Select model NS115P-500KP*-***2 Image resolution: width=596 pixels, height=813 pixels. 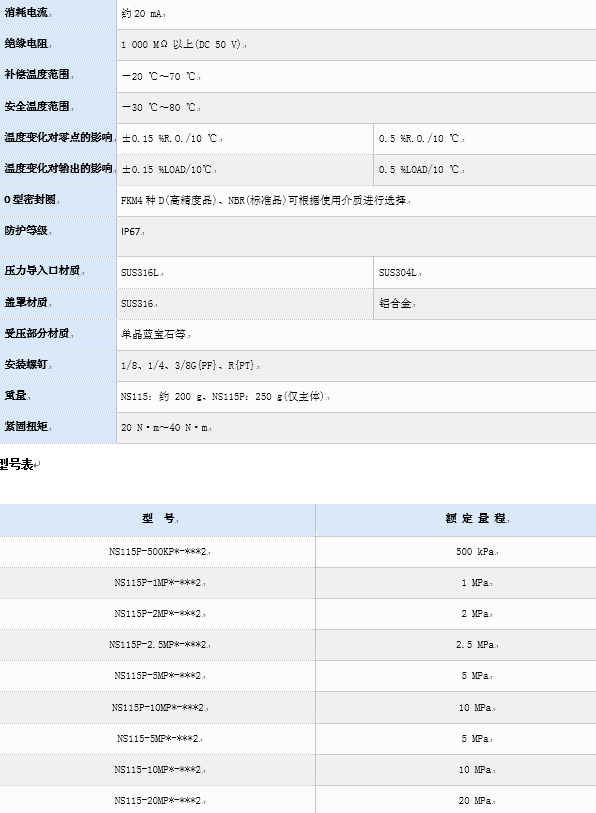(160, 552)
